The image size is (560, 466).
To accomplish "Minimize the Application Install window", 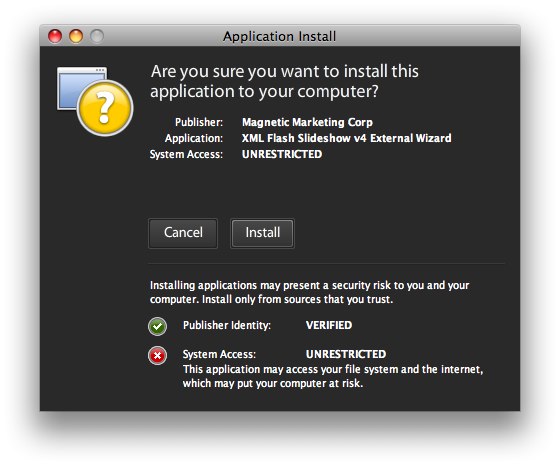I will (76, 36).
